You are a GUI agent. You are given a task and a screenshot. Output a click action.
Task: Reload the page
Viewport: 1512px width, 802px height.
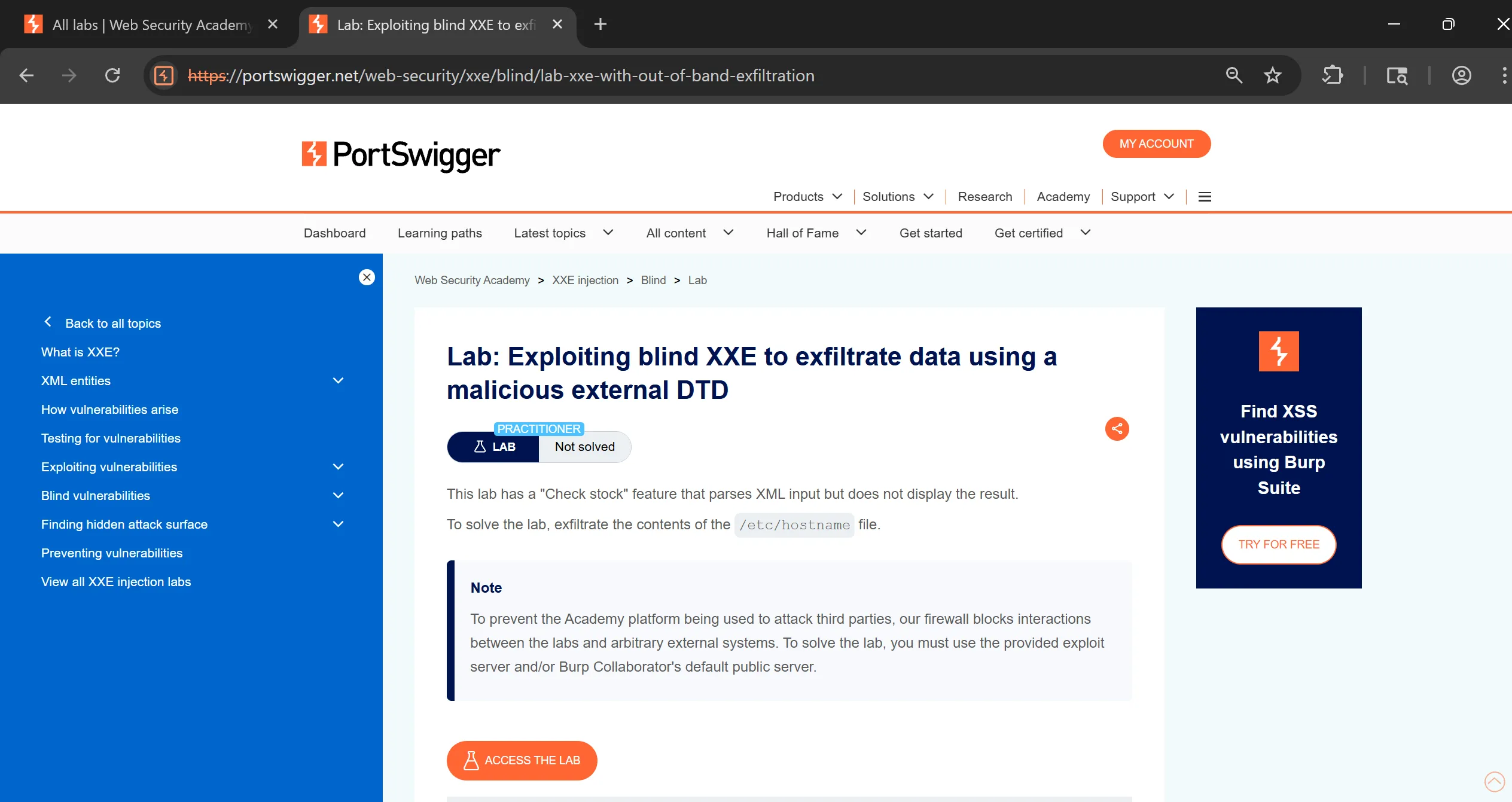click(112, 75)
